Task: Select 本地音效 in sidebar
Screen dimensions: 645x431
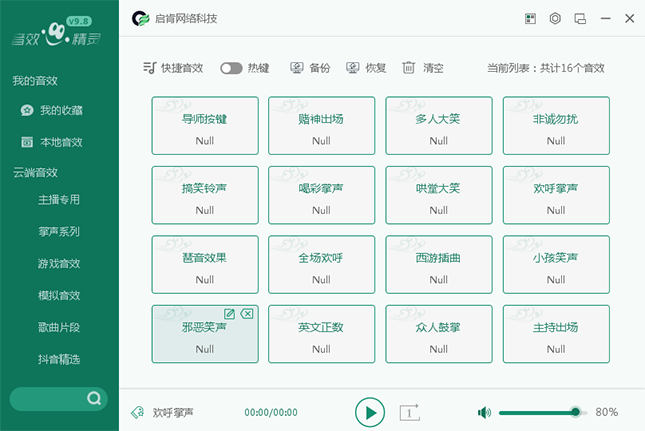Action: coord(61,142)
